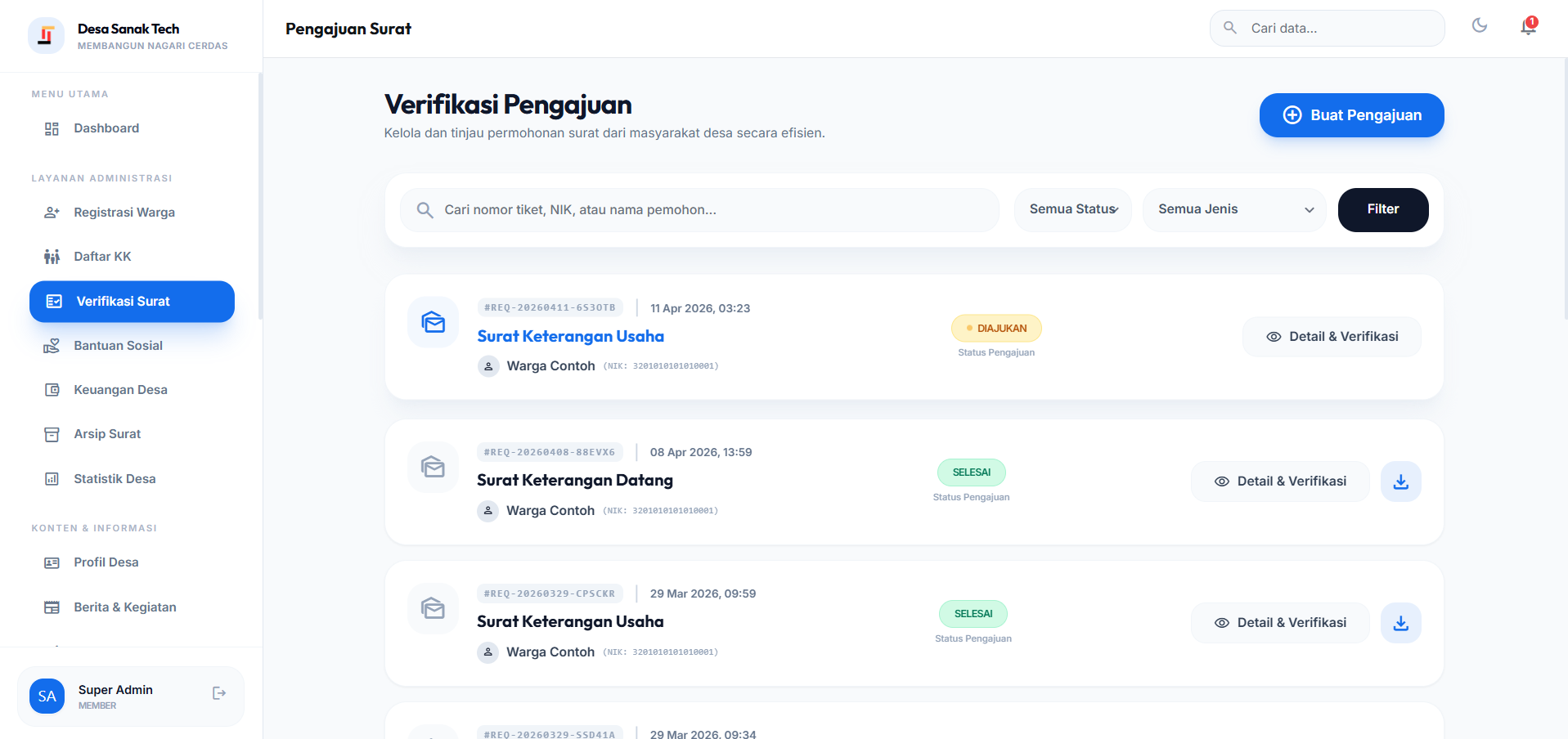
Task: Download the 29 Mar Surat Keterangan Usaha
Action: tap(1400, 623)
